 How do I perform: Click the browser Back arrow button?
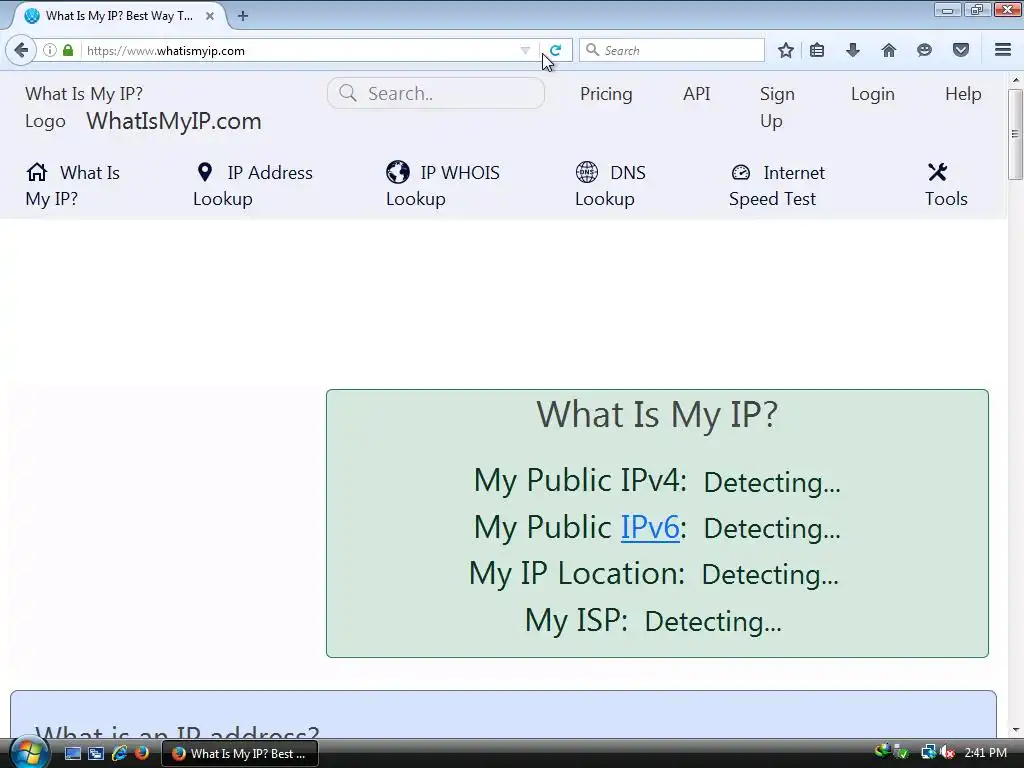[x=21, y=50]
